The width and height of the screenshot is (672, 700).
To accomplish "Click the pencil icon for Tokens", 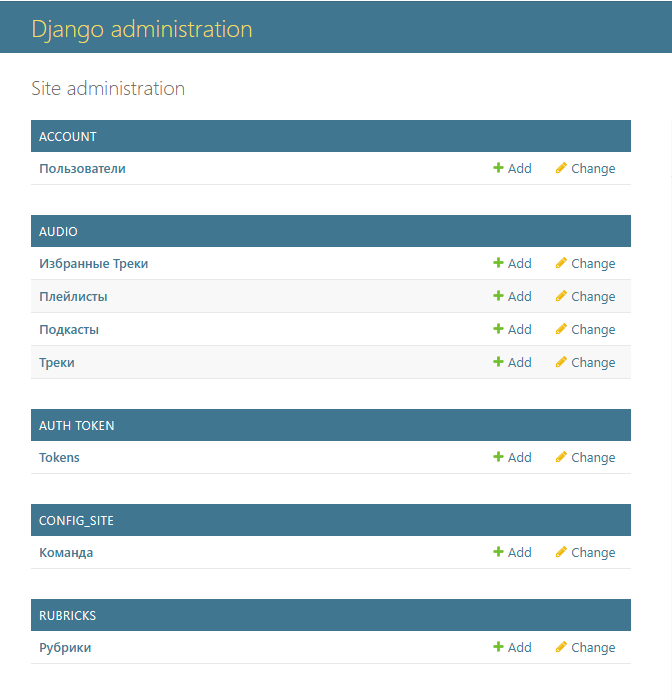I will point(561,458).
